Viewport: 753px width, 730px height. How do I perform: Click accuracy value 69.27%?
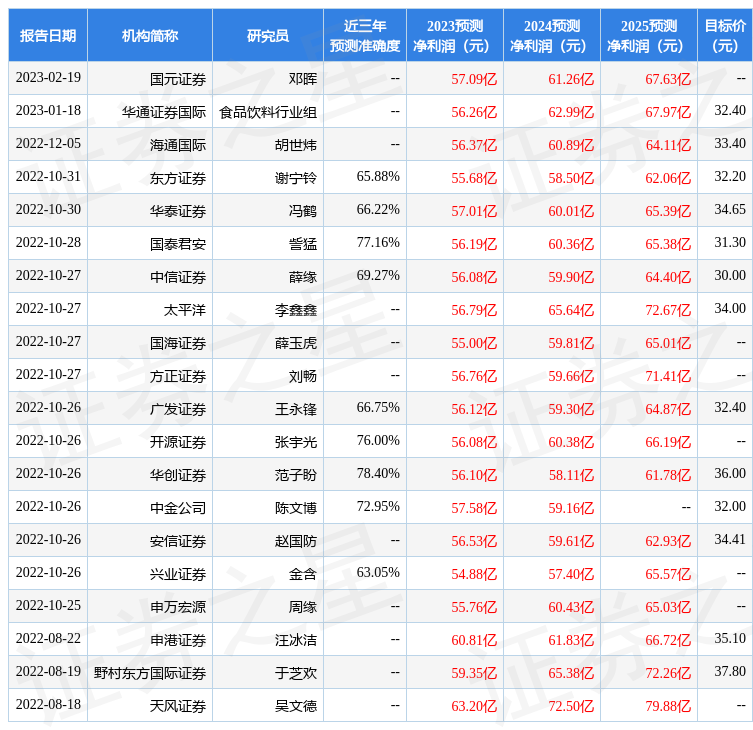coord(378,276)
